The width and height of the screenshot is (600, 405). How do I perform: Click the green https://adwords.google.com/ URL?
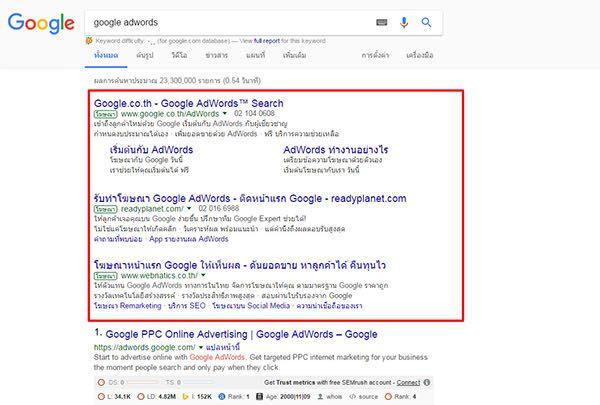pyautogui.click(x=145, y=348)
